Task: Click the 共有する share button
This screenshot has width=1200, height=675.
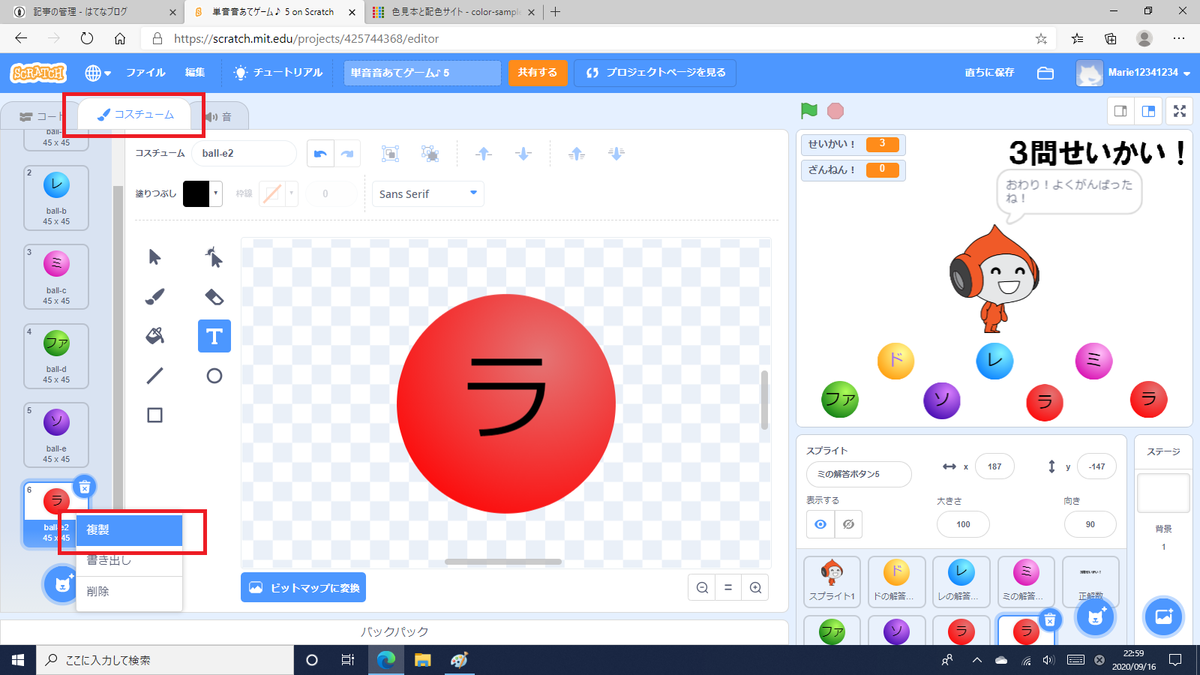Action: (537, 73)
